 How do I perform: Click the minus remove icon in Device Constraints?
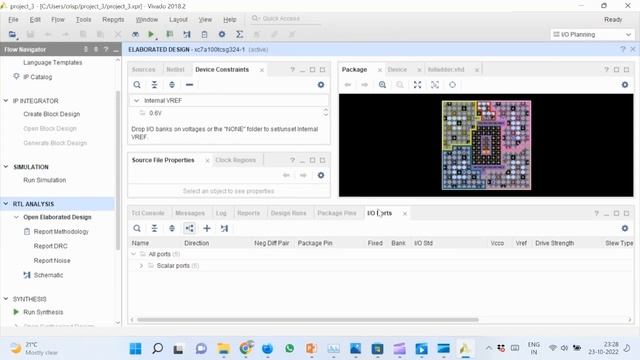tap(189, 84)
